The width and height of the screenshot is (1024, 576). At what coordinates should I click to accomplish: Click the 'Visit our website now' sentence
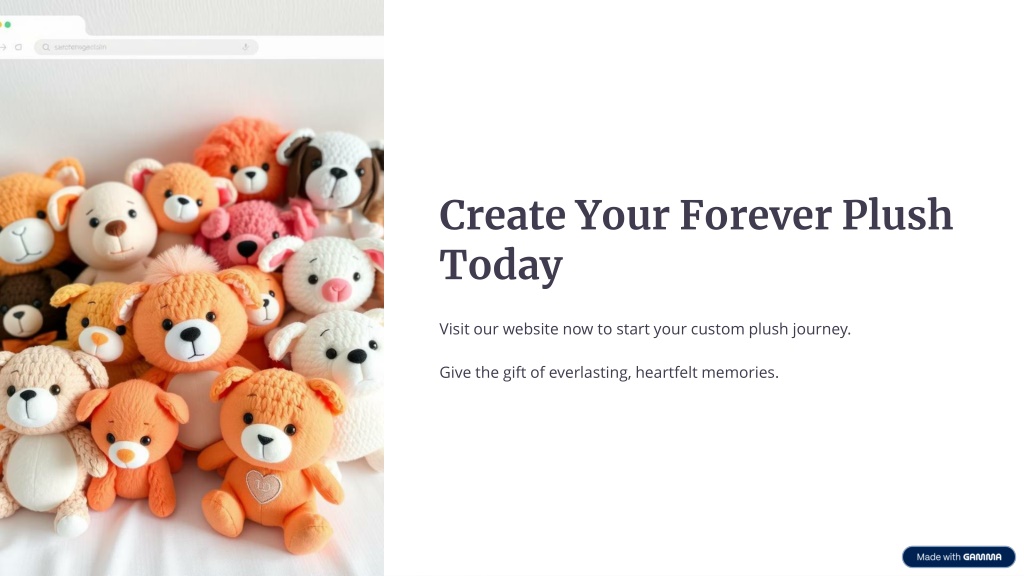[645, 328]
